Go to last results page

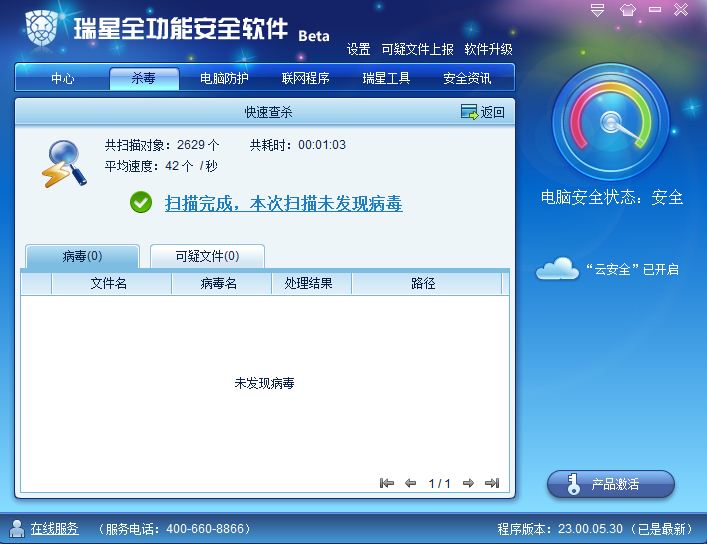pos(492,483)
